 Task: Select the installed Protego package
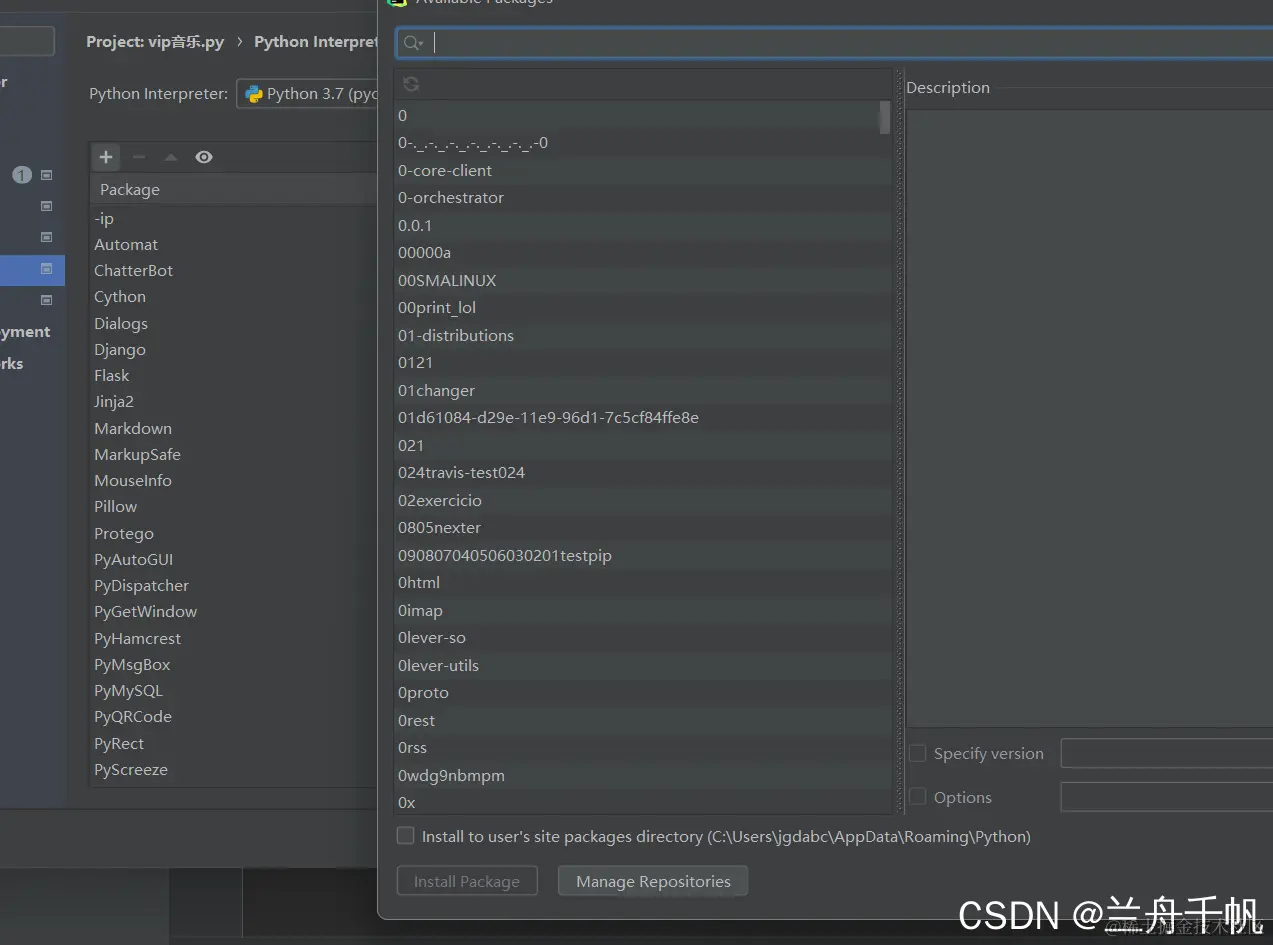pyautogui.click(x=234, y=534)
